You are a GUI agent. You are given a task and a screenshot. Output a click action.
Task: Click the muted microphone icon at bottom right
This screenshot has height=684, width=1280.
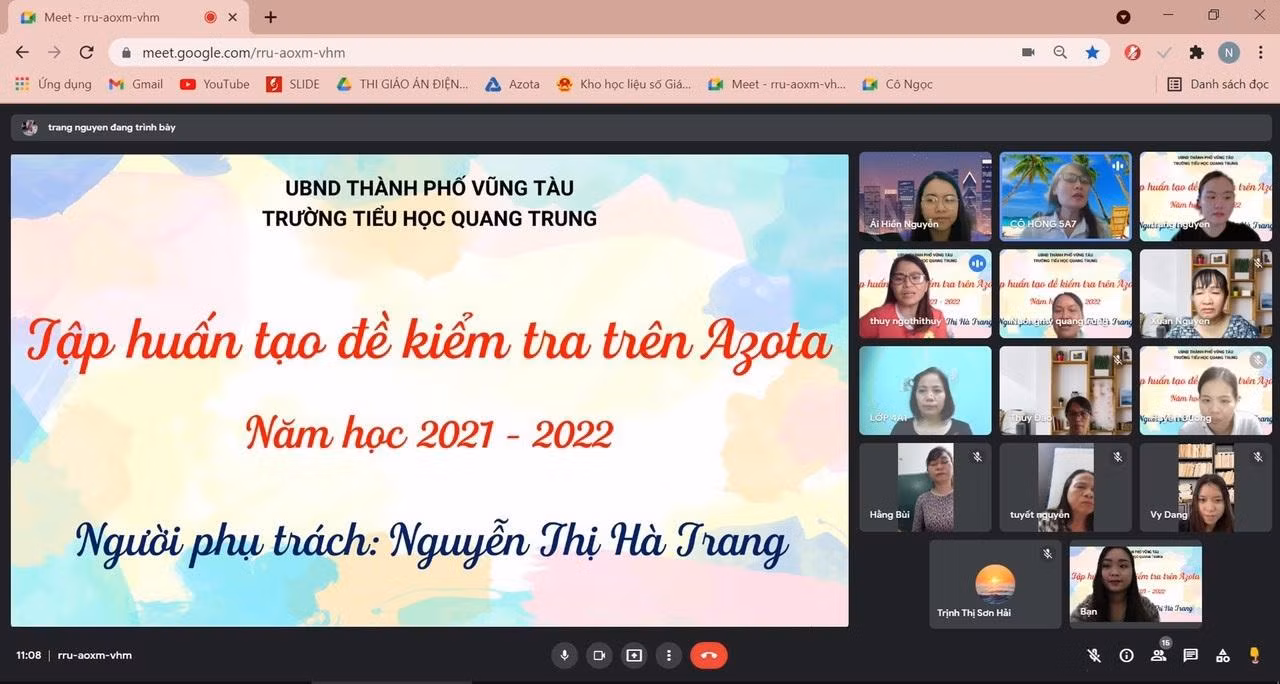[x=1094, y=656]
